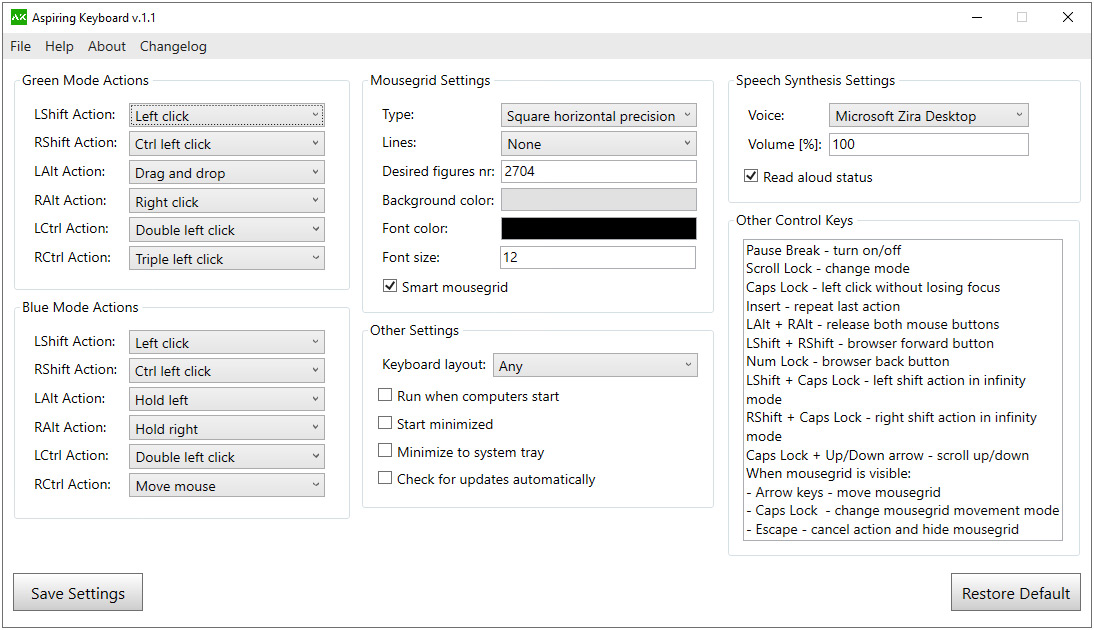
Task: Expand Green Mode LAlt Action dropdown
Action: (227, 172)
